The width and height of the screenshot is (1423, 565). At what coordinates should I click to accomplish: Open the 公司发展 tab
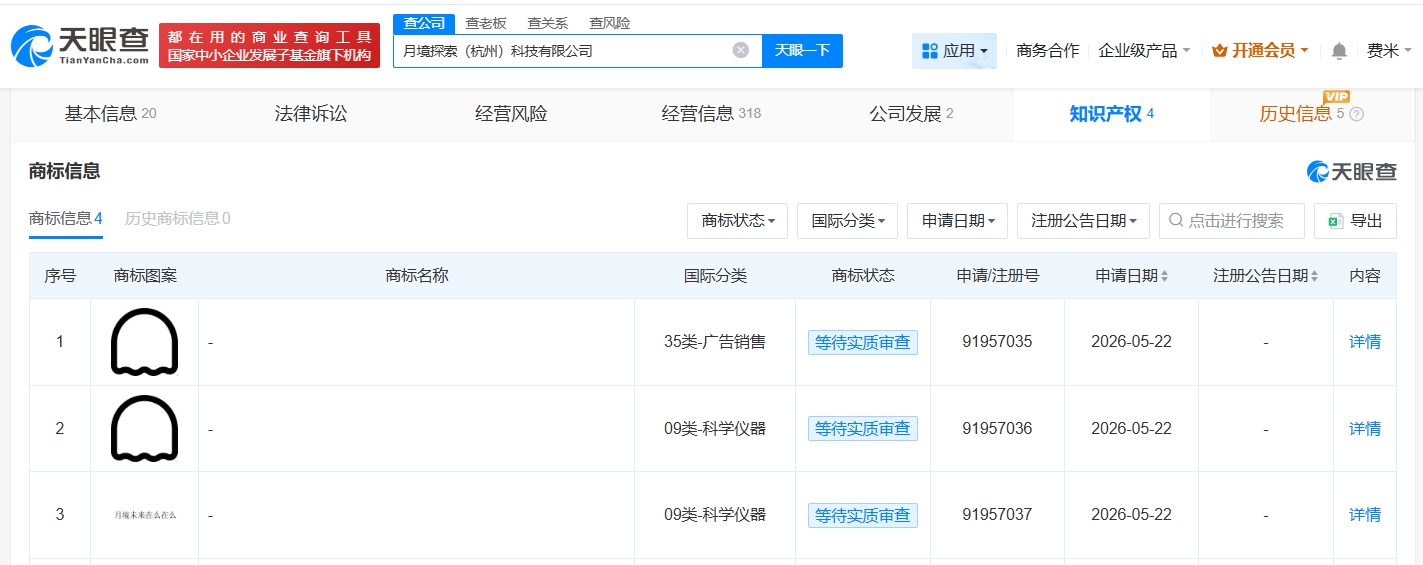911,114
